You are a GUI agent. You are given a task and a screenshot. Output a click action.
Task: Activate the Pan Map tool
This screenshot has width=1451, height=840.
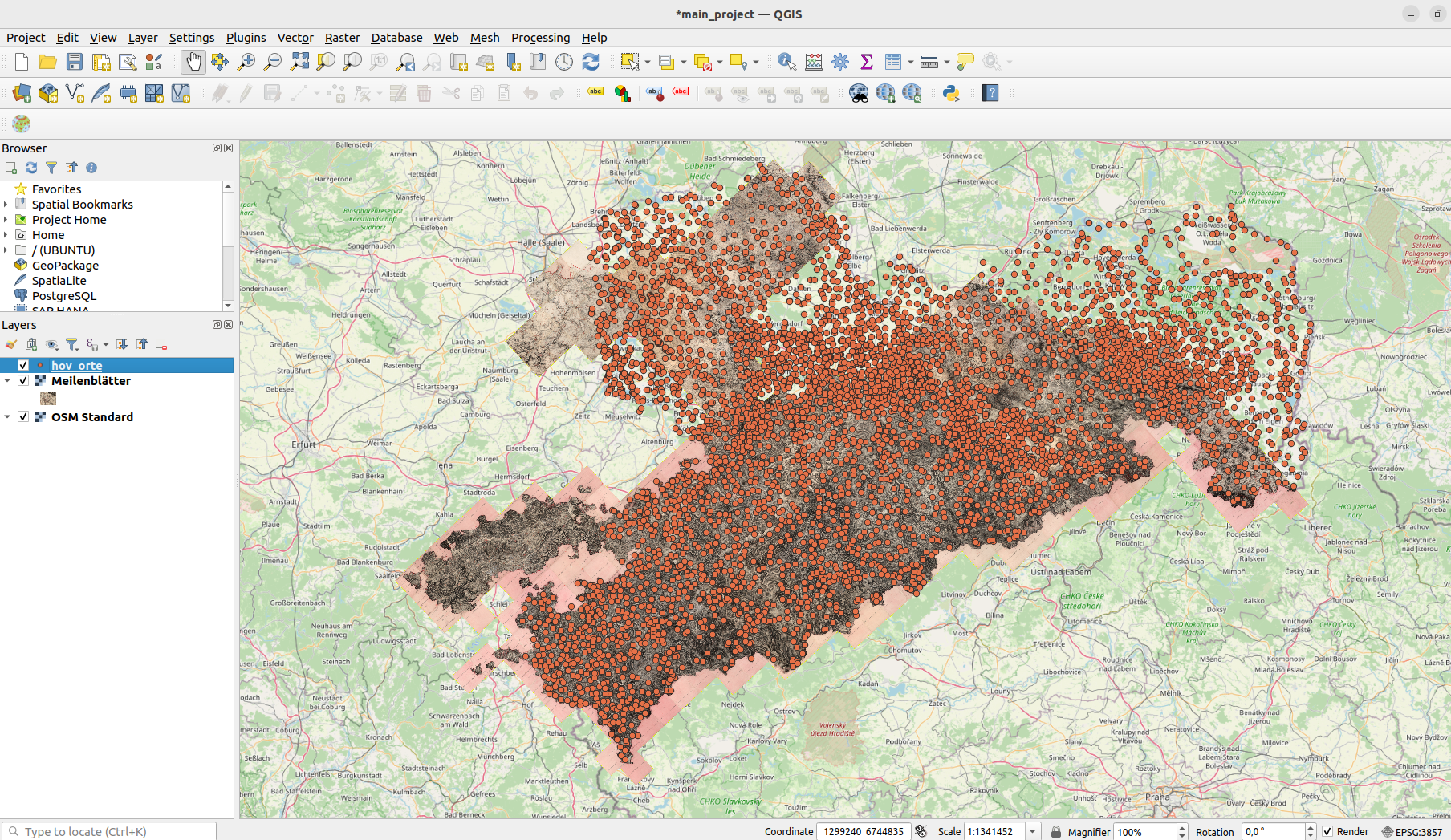[x=193, y=61]
